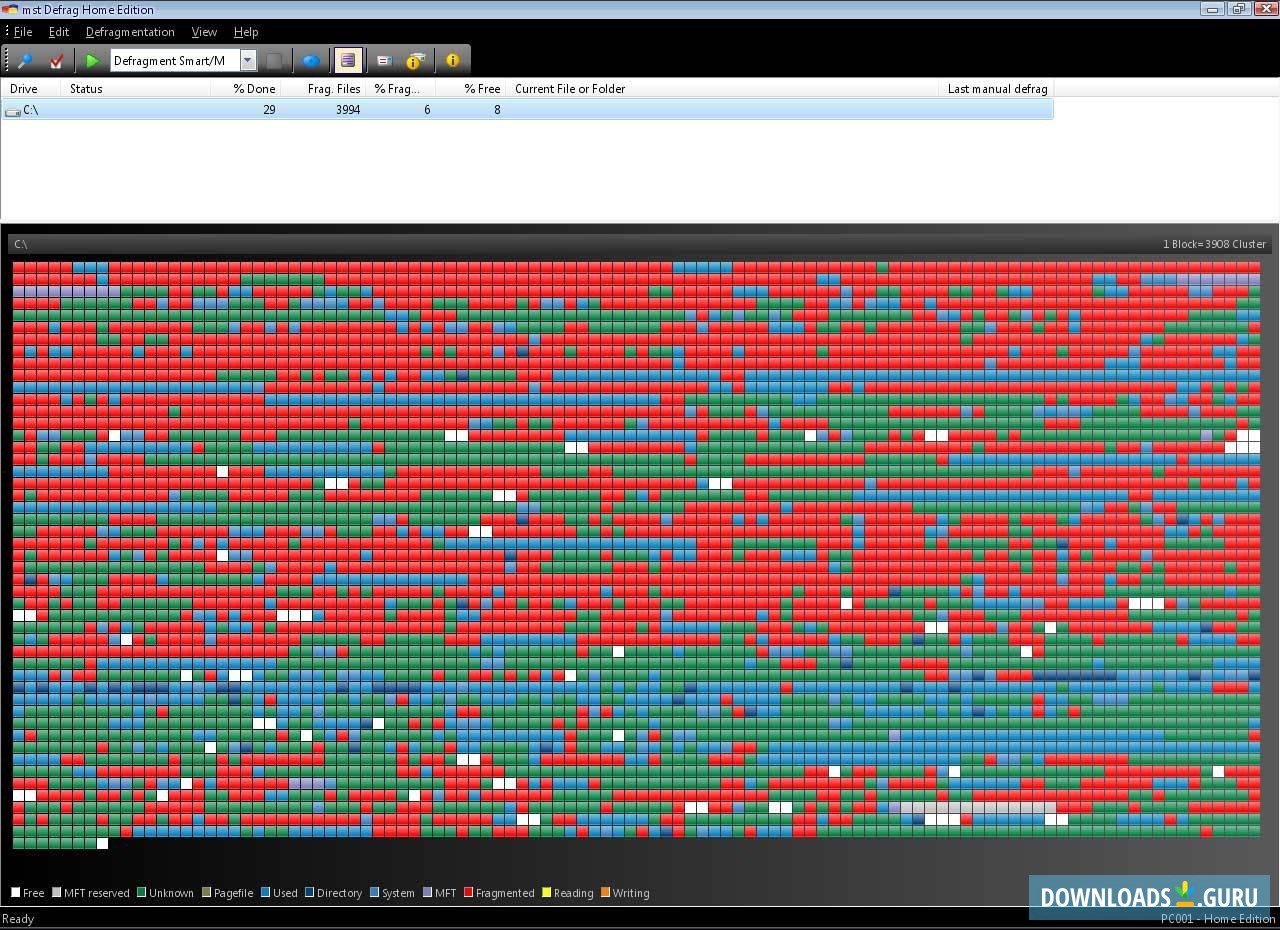
Task: Open the View menu
Action: pos(204,32)
